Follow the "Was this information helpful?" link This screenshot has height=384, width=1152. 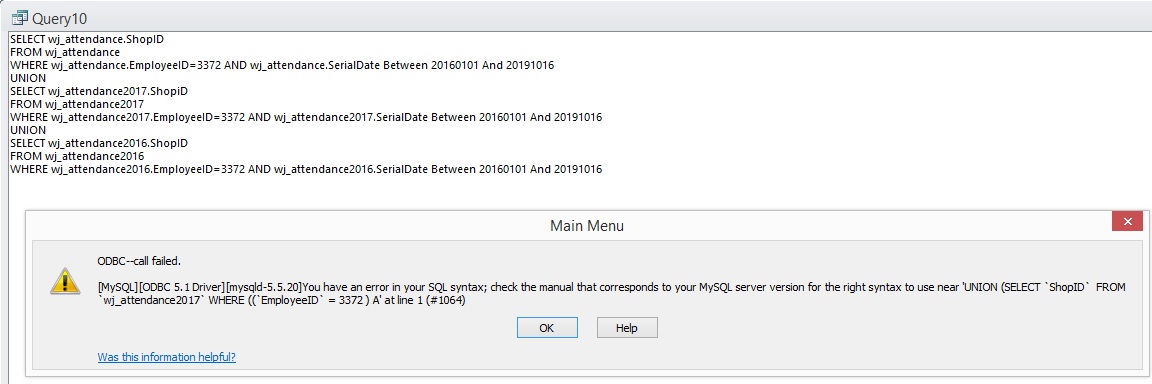coord(167,358)
